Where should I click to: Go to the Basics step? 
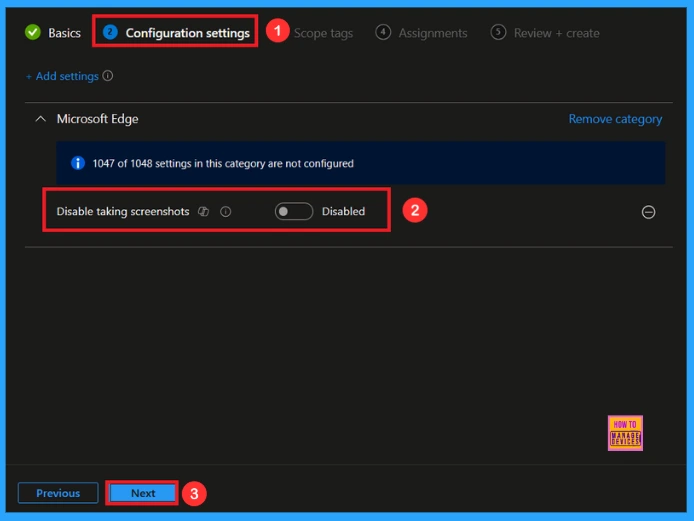(64, 33)
